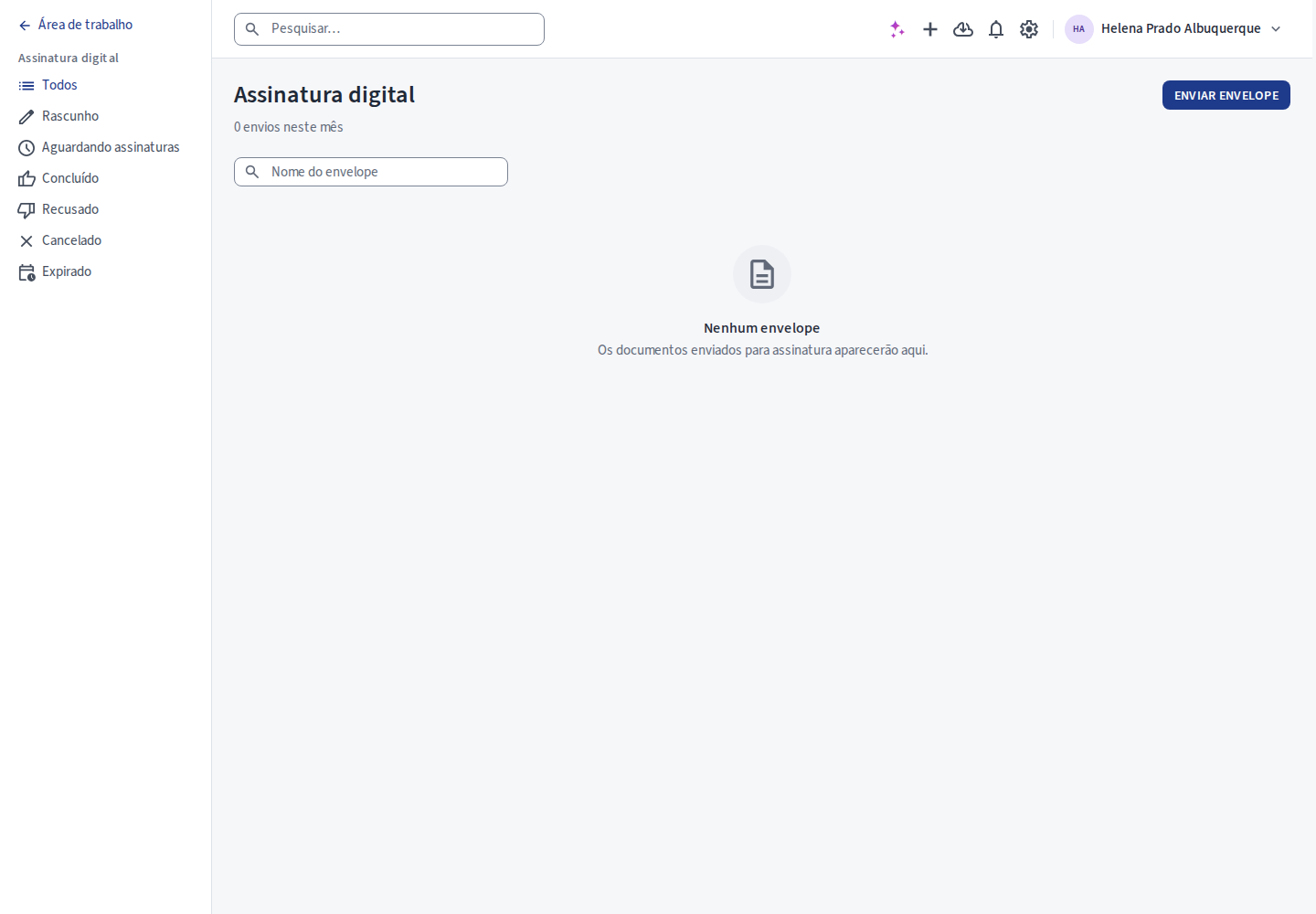Click the 'Assinatura digital' sidebar section label
Image resolution: width=1316 pixels, height=914 pixels.
pos(69,58)
